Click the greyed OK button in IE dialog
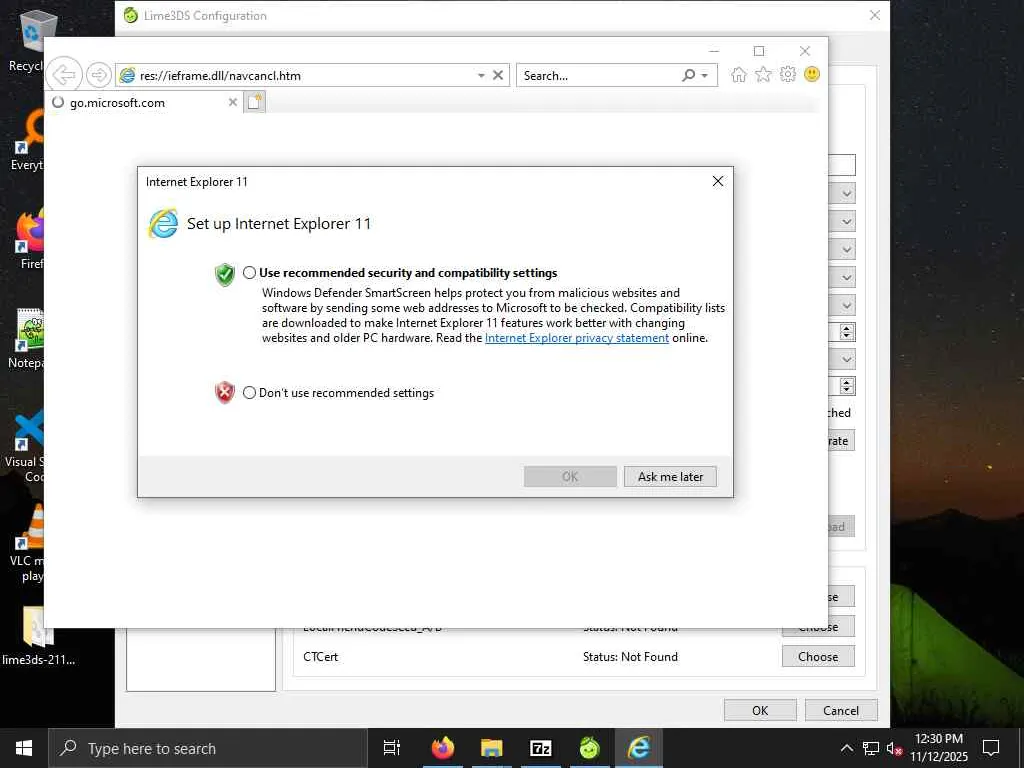The image size is (1024, 768). (x=569, y=477)
